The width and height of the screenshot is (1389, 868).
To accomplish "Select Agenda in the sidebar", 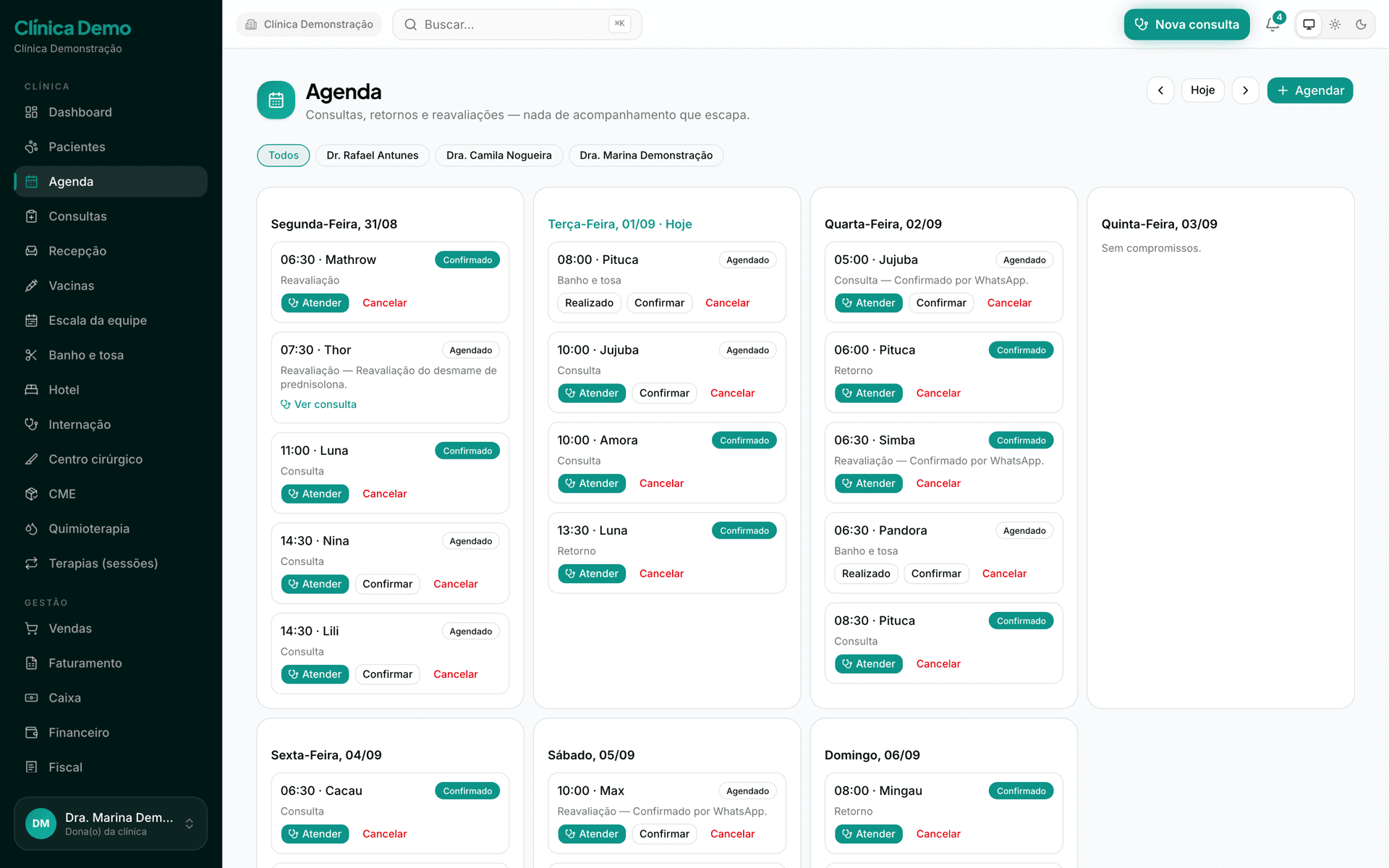I will [111, 182].
